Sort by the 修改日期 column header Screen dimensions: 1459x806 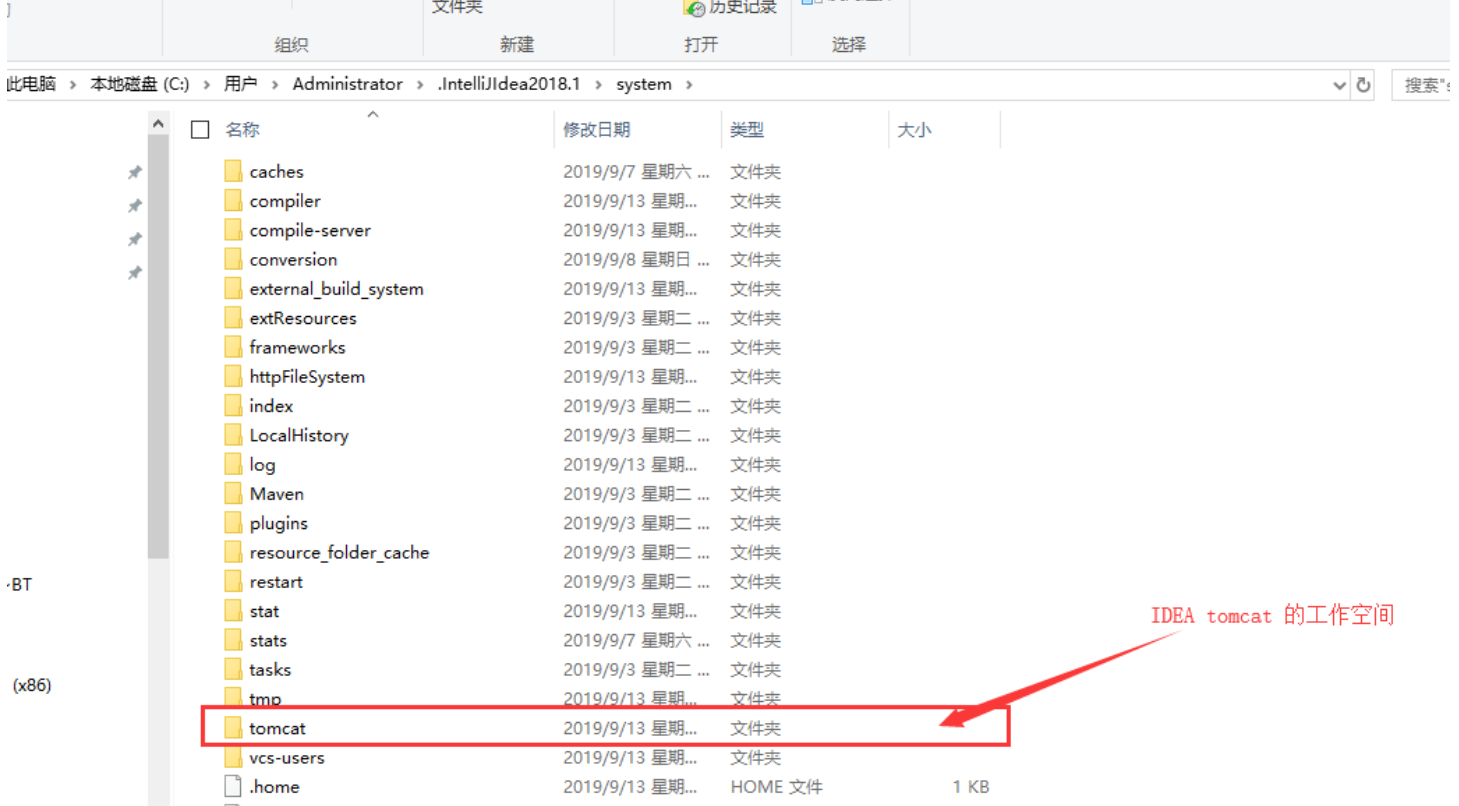coord(597,130)
